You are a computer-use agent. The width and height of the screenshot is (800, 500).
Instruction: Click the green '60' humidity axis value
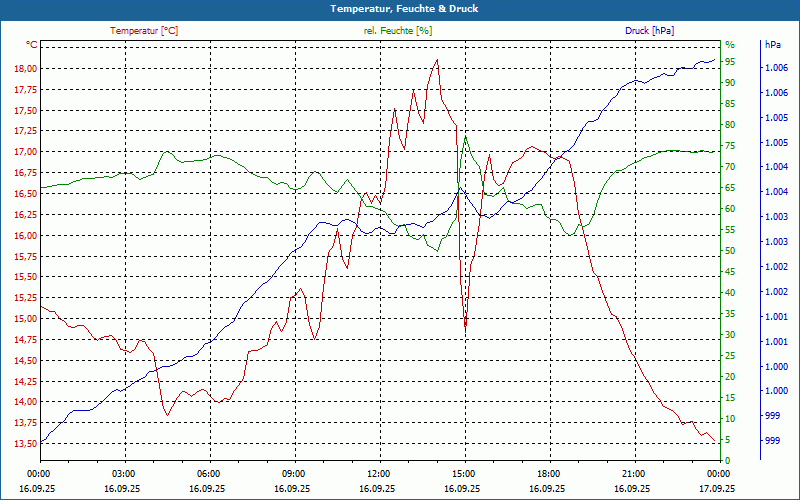tap(730, 209)
